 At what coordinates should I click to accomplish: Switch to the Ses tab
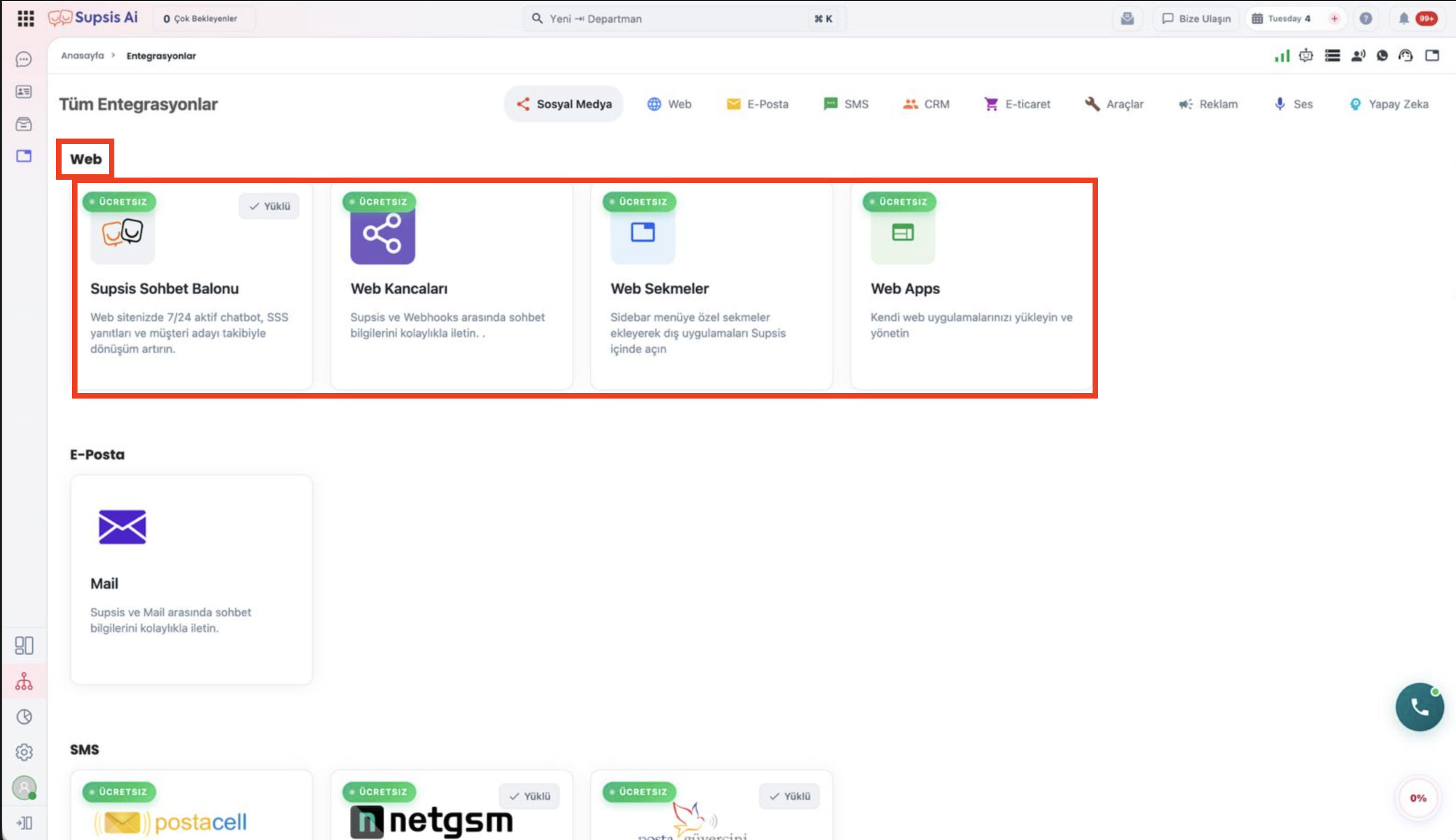point(1293,104)
